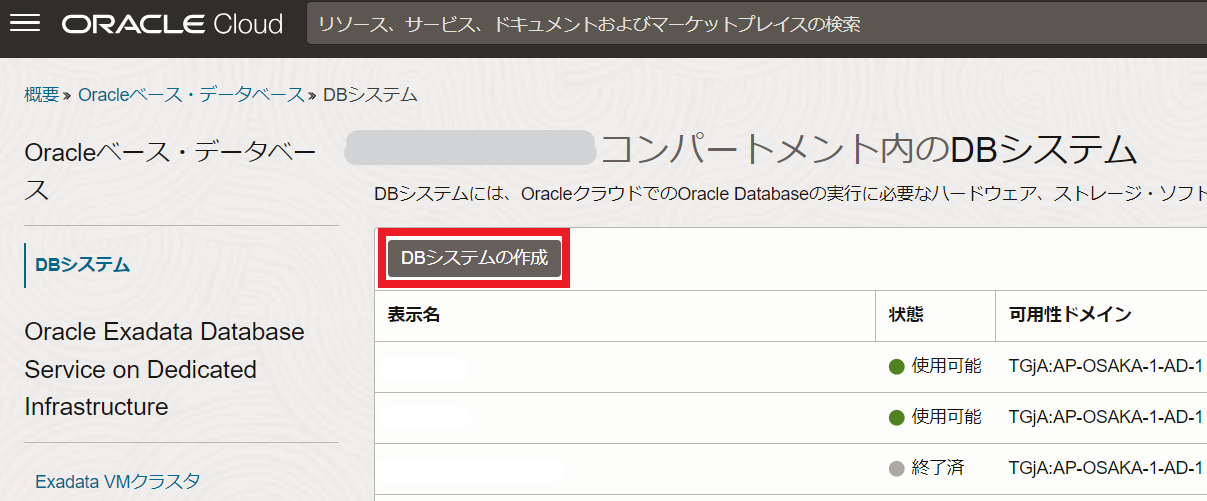
Task: Click the 状態 column header
Action: pos(906,315)
